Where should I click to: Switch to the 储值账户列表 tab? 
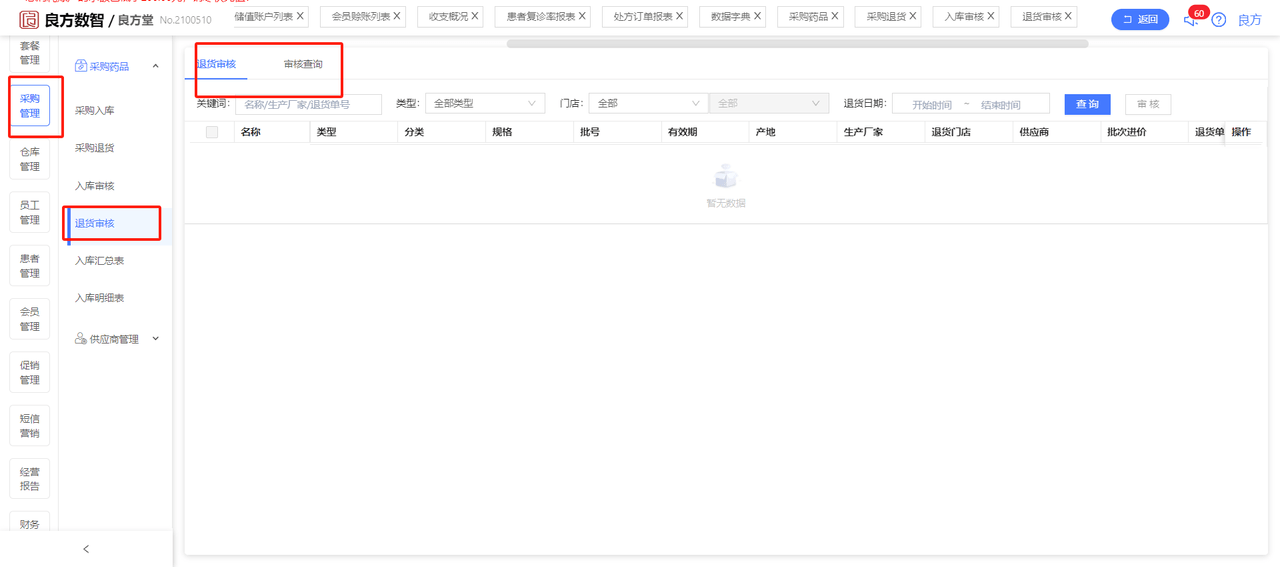tap(263, 17)
